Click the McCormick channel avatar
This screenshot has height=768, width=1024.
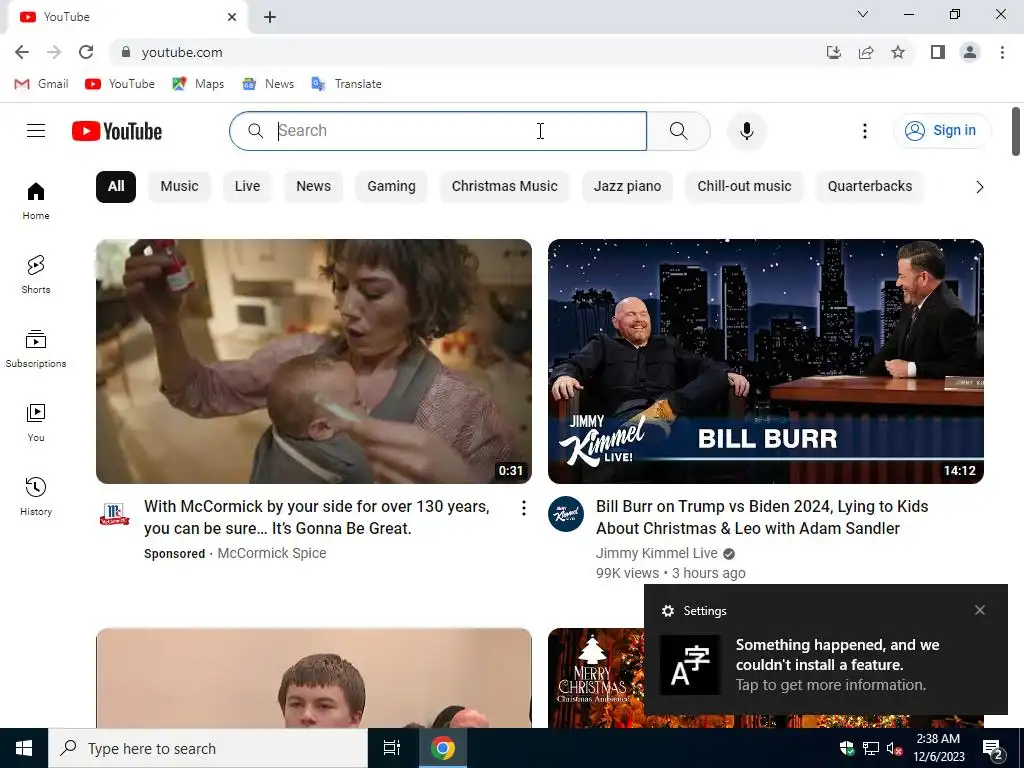[114, 513]
